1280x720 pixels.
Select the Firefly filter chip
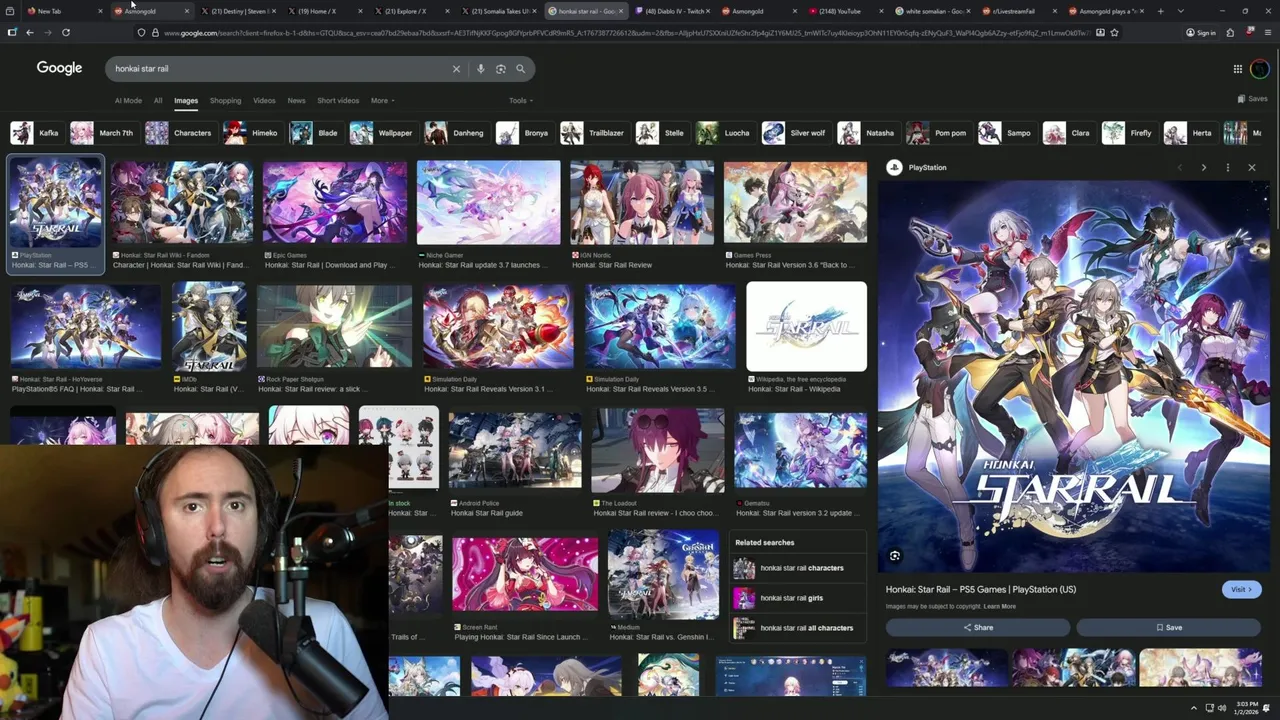(1128, 133)
